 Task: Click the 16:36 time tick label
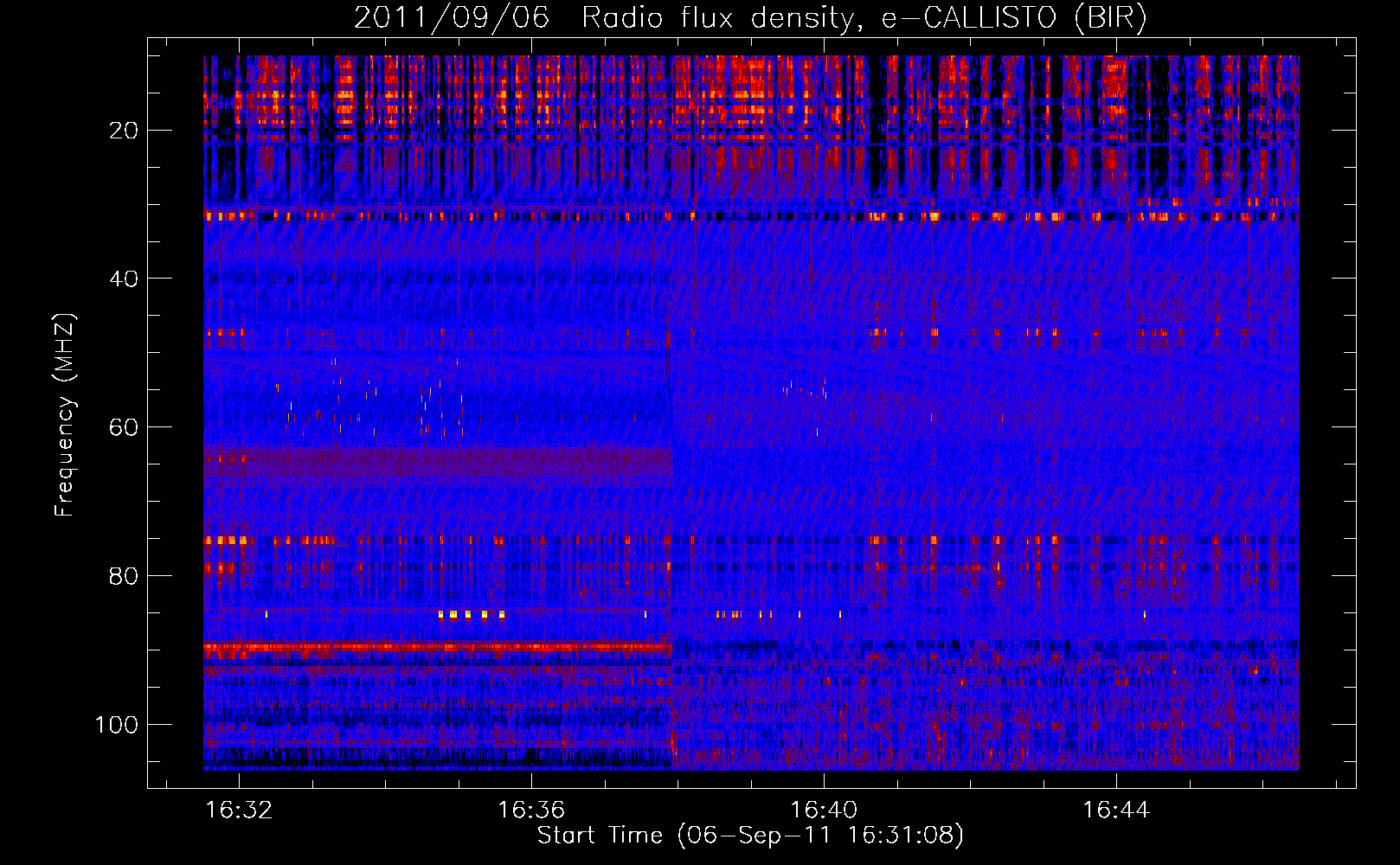pos(531,811)
